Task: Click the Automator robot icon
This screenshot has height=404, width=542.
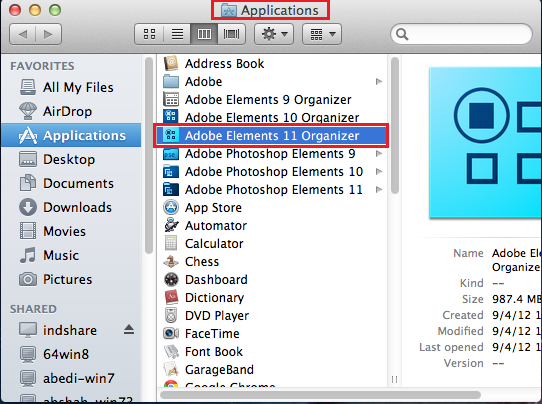Action: [x=171, y=225]
